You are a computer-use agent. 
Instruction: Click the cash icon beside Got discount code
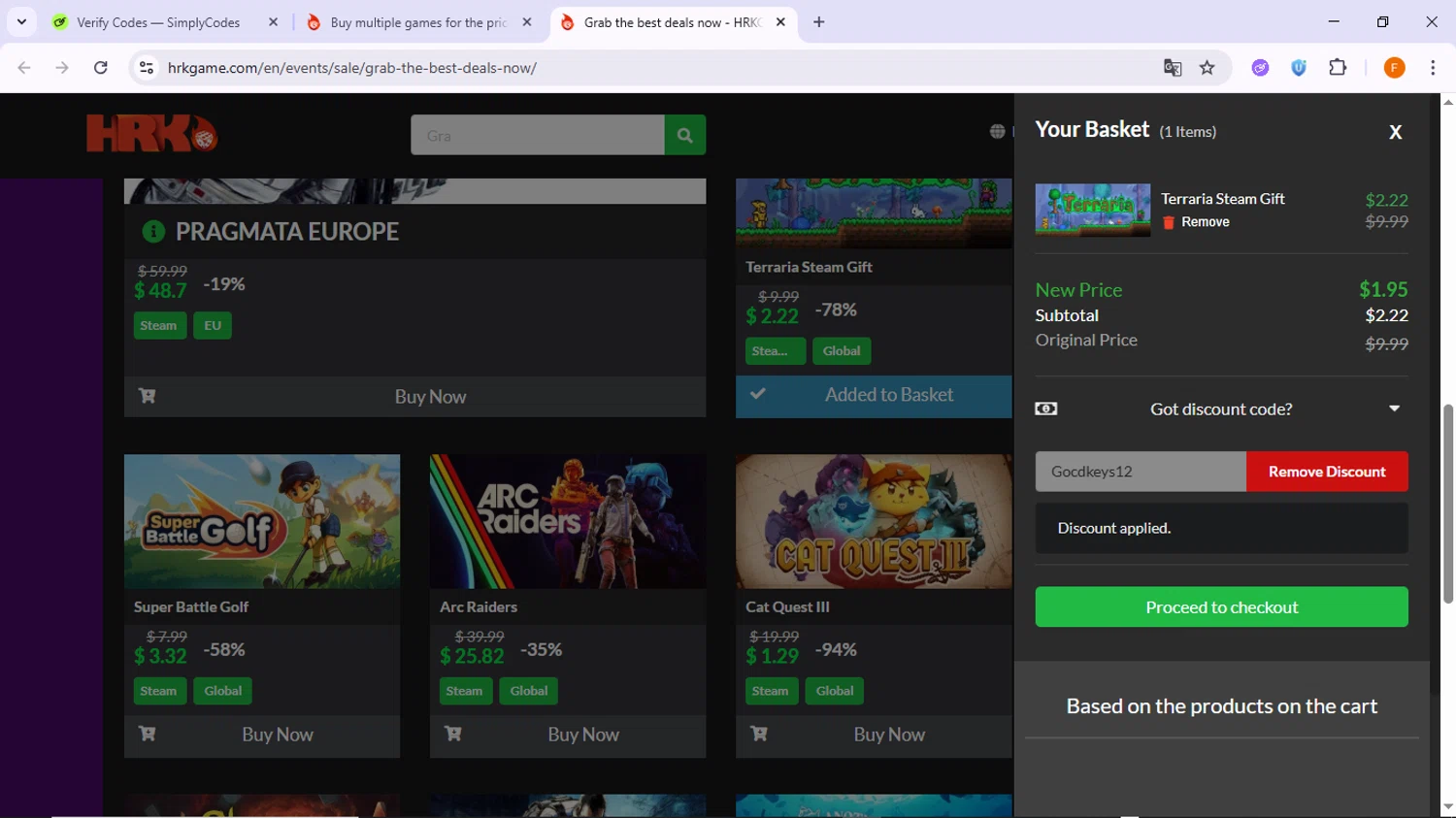click(x=1046, y=409)
